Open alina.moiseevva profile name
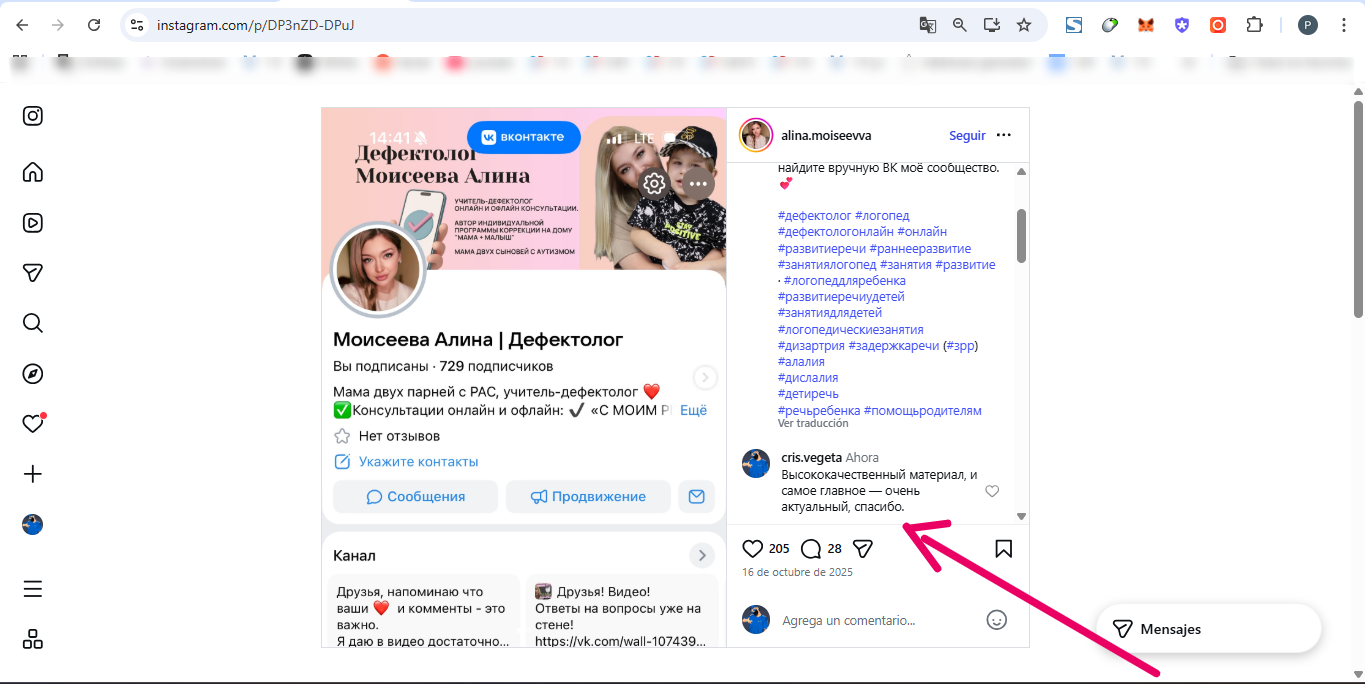Viewport: 1365px width, 684px height. tap(826, 135)
